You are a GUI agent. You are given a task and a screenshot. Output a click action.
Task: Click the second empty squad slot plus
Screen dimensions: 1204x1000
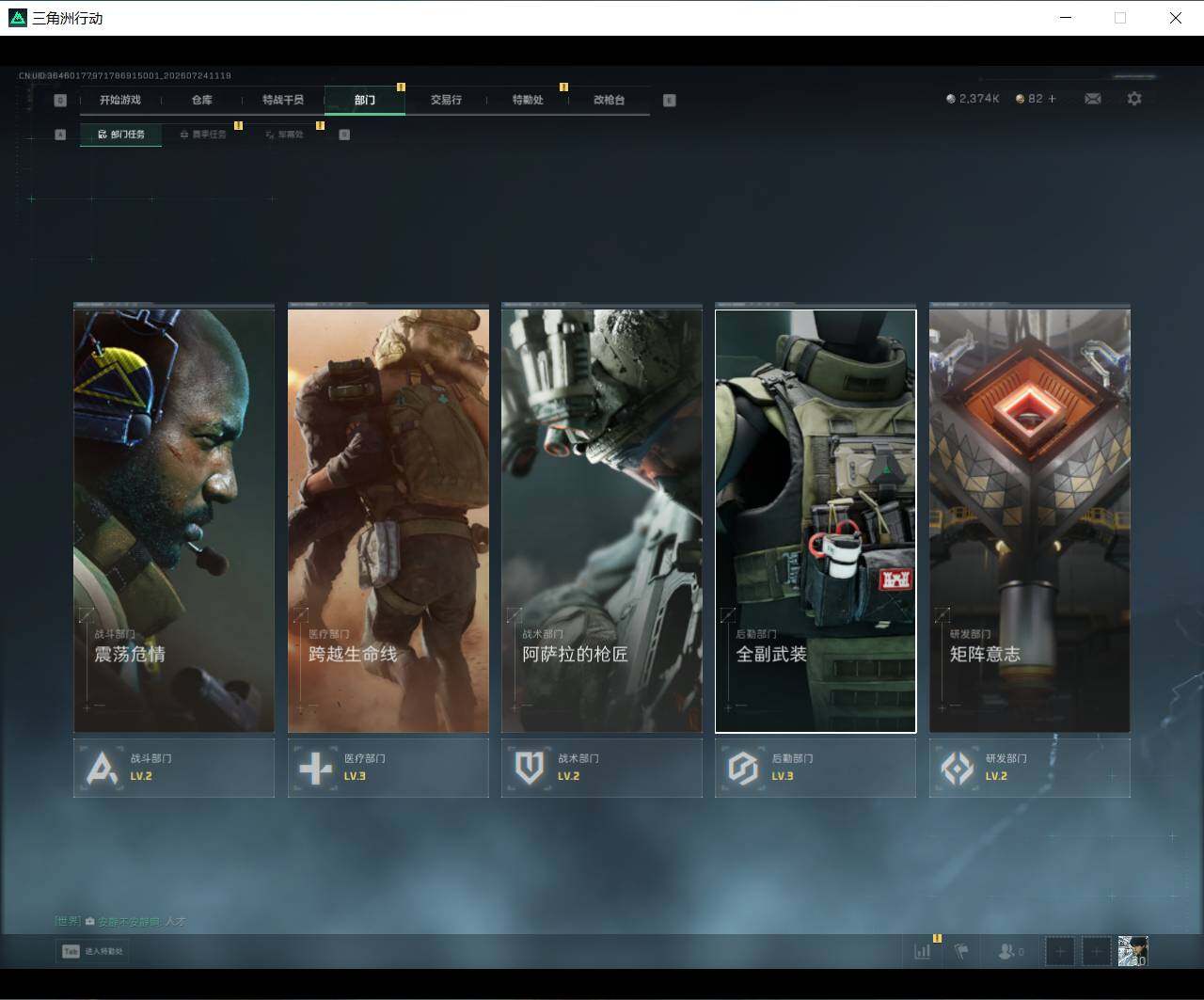coord(1097,951)
